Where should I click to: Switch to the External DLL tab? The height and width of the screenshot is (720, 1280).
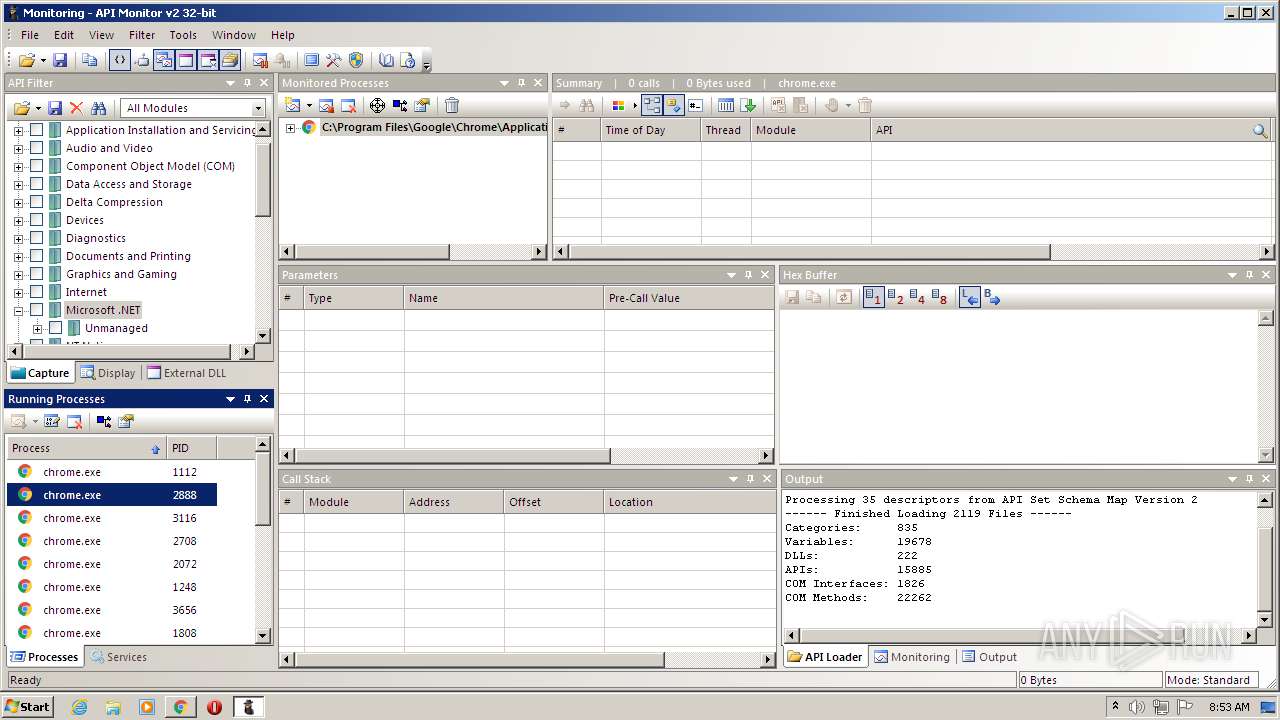pyautogui.click(x=186, y=373)
